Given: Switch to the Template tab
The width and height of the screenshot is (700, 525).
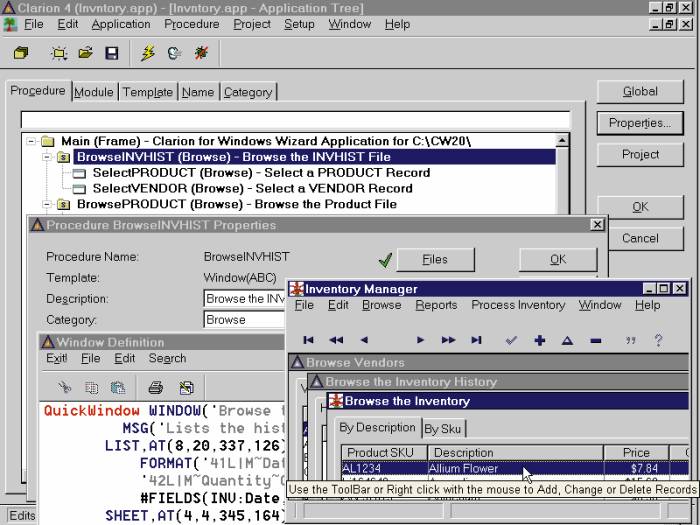Looking at the screenshot, I should (x=148, y=92).
